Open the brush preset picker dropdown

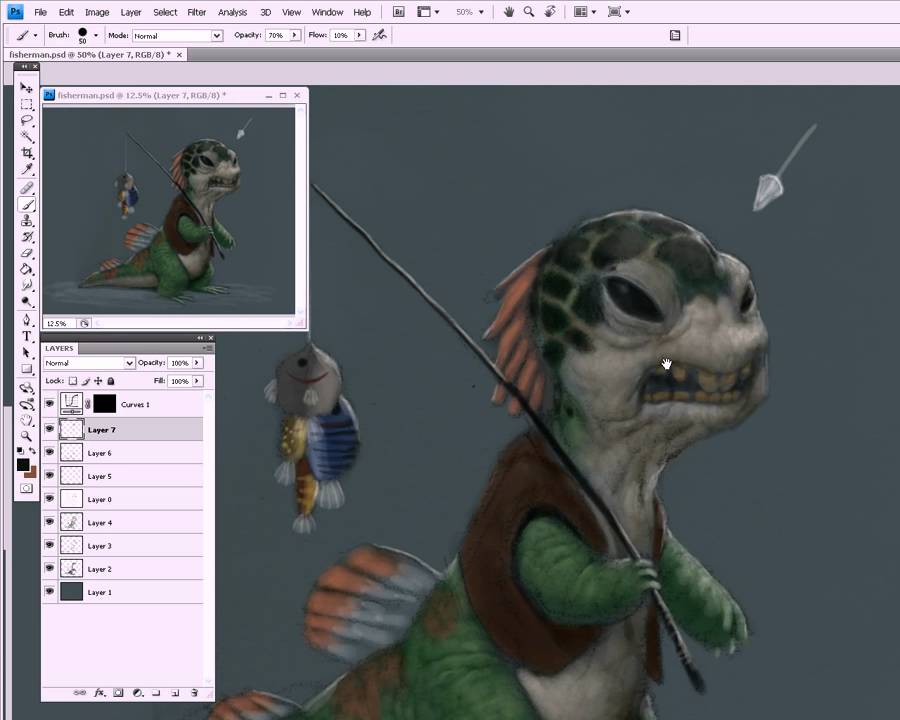pos(96,35)
